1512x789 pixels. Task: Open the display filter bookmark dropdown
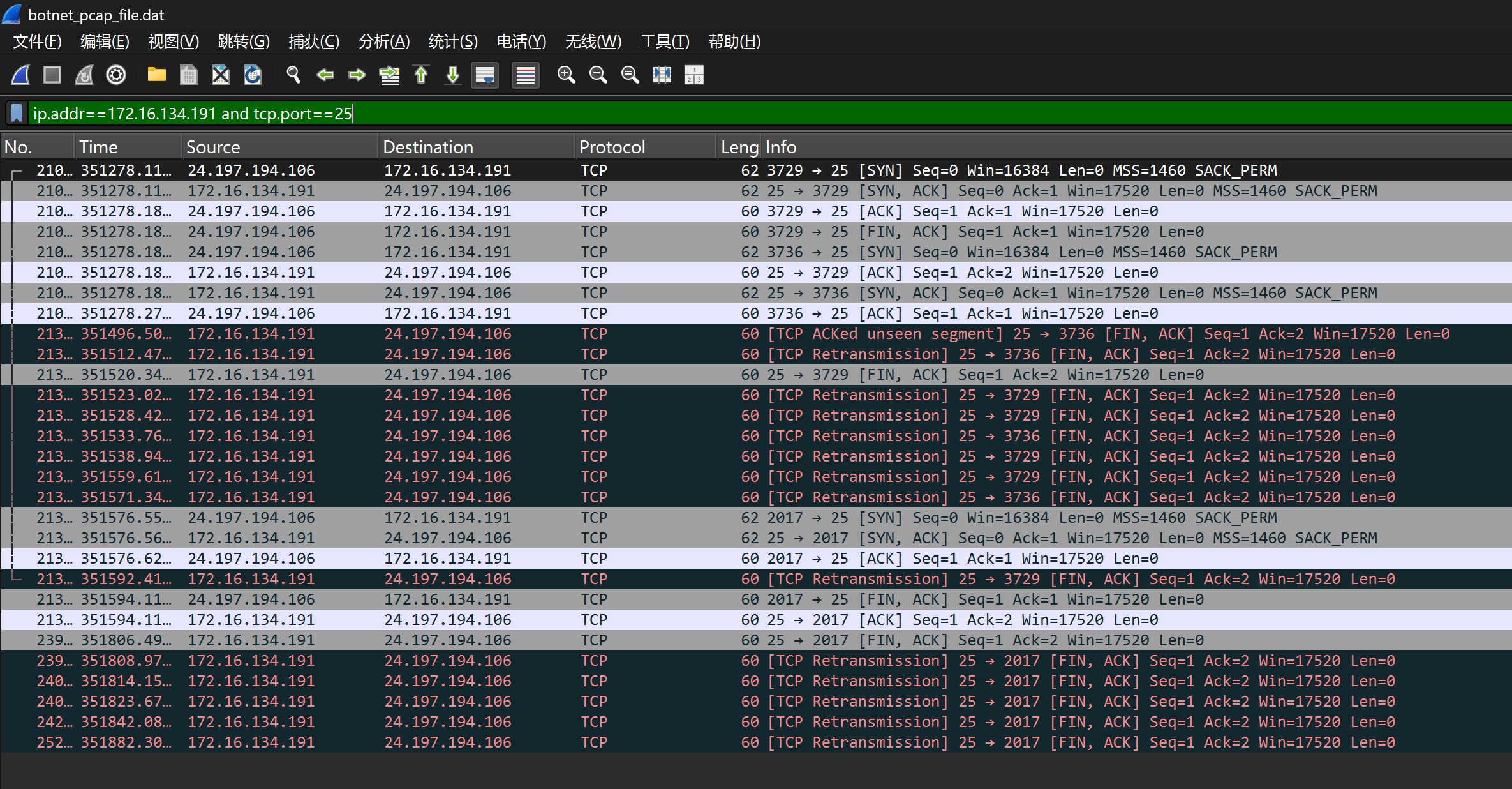click(x=17, y=114)
